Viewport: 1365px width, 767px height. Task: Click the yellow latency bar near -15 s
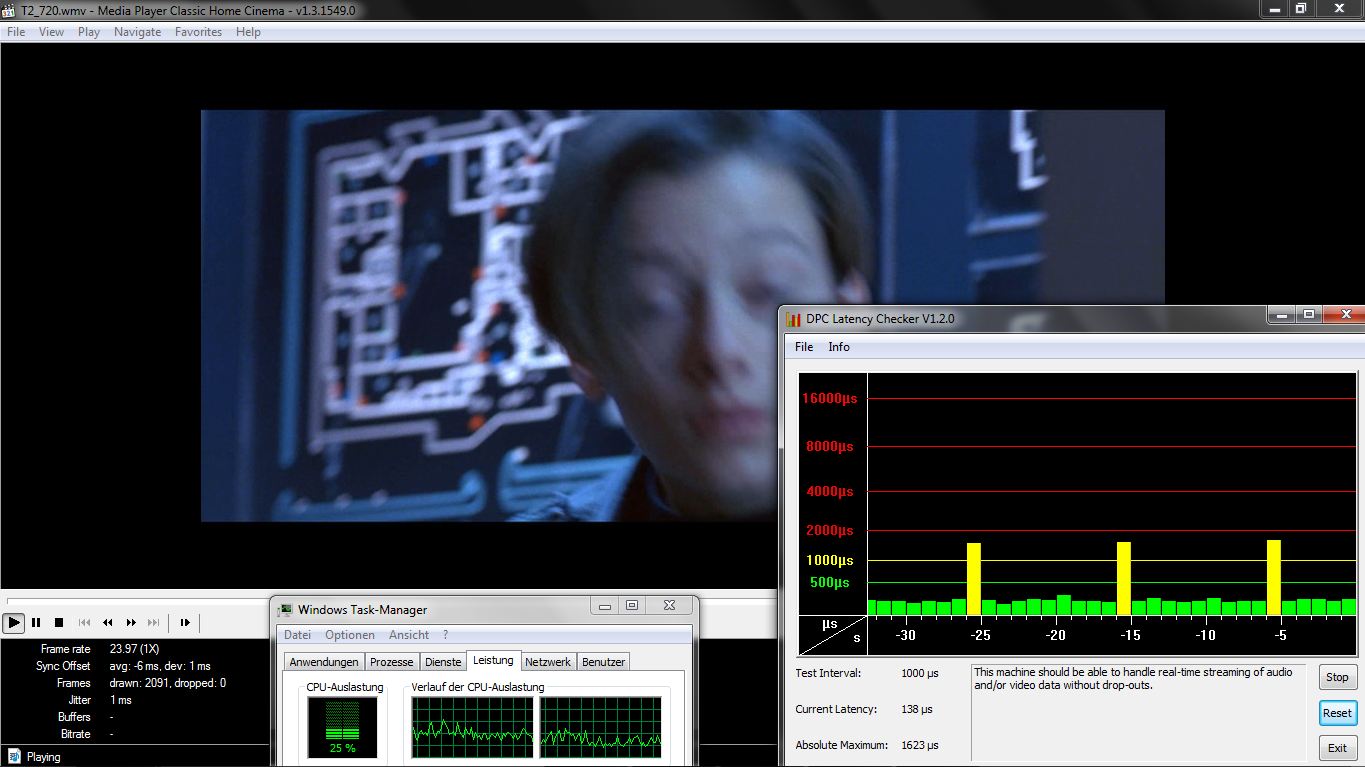[1124, 578]
